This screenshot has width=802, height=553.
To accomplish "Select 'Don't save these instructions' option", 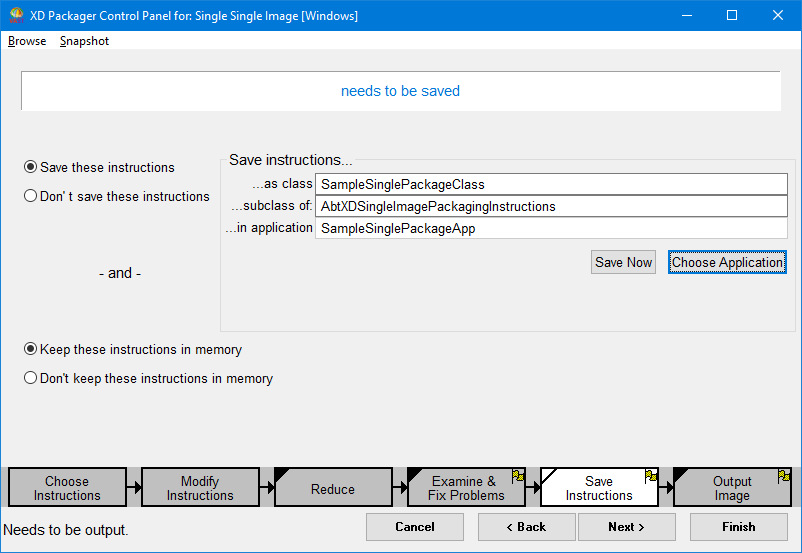I will click(31, 196).
